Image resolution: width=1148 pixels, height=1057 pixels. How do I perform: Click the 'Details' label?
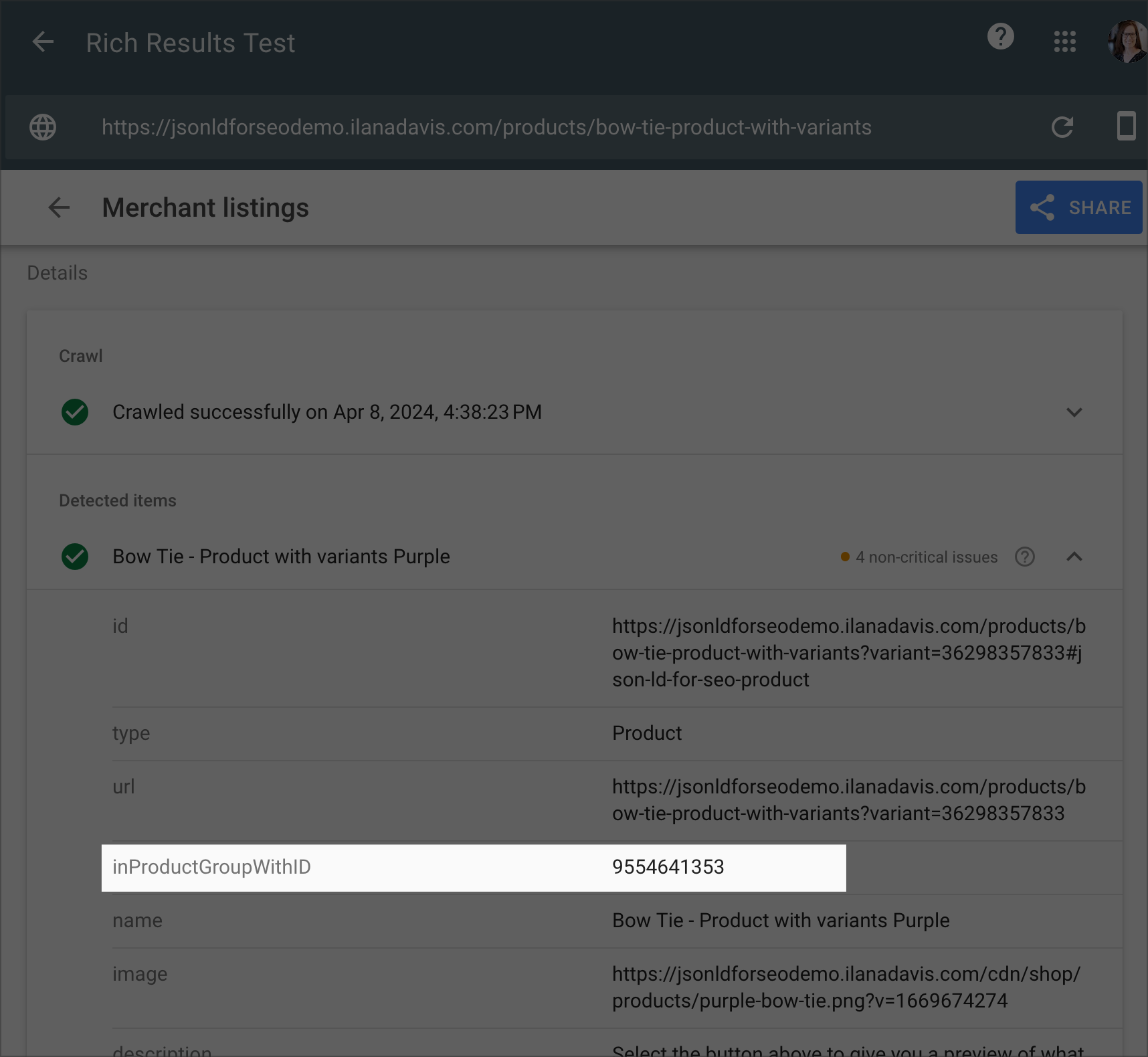click(x=58, y=273)
